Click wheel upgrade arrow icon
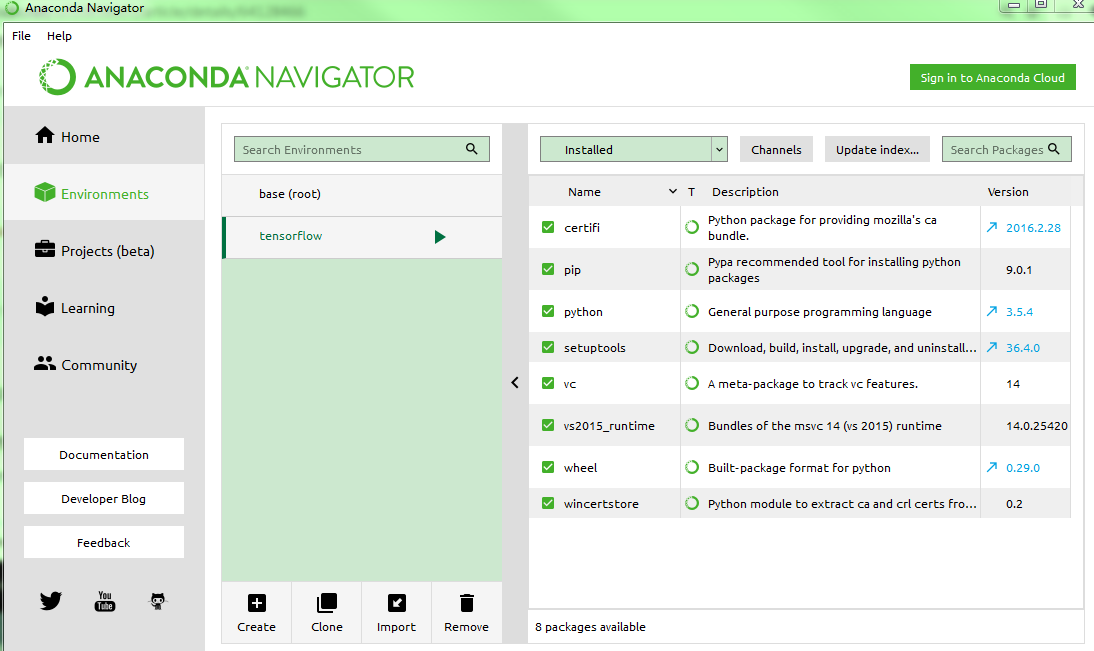Screen dimensions: 1094x651 [991, 467]
